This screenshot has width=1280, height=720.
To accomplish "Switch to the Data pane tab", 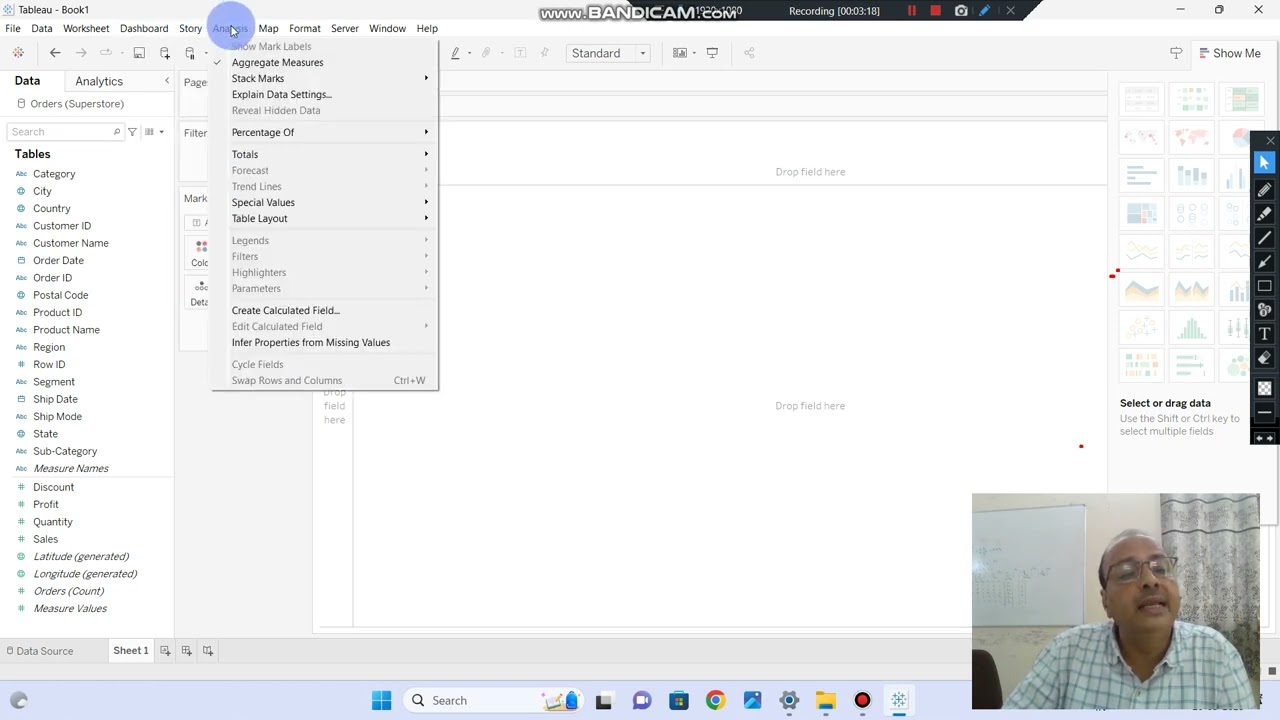I will (x=27, y=81).
